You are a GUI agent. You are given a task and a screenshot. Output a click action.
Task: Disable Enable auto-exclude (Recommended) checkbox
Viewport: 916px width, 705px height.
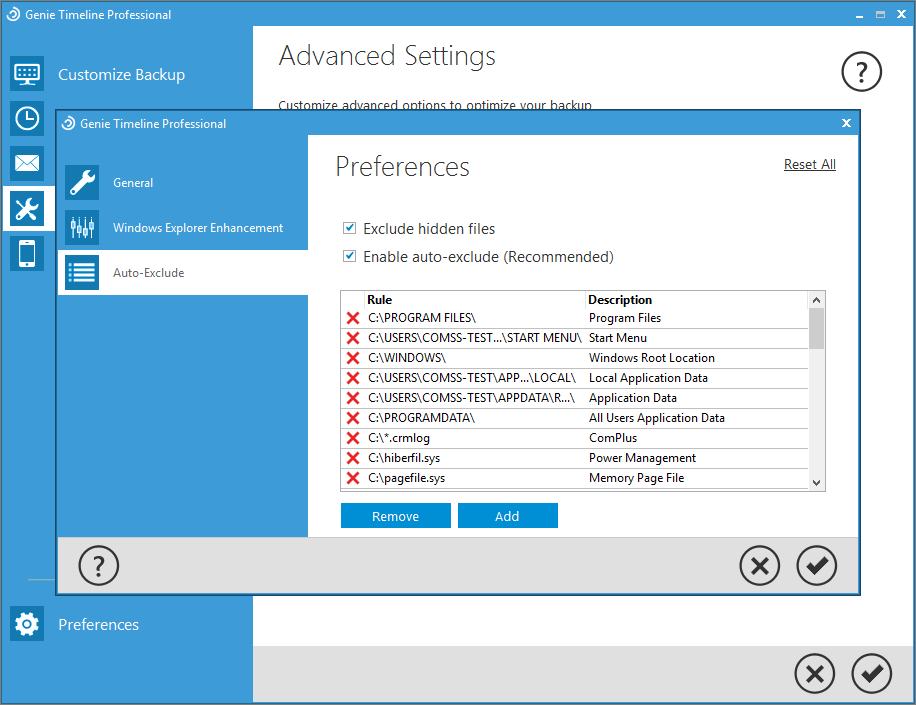point(350,257)
